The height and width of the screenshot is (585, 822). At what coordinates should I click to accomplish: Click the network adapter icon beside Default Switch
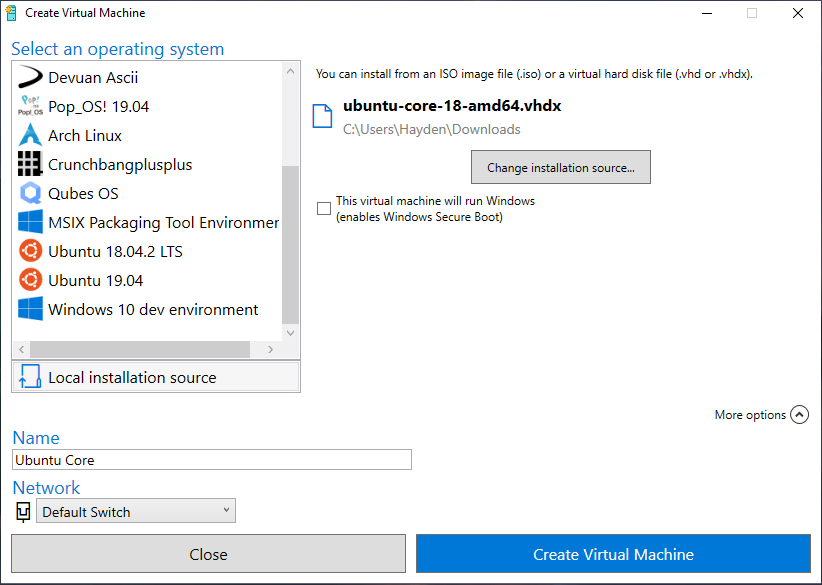click(x=23, y=512)
